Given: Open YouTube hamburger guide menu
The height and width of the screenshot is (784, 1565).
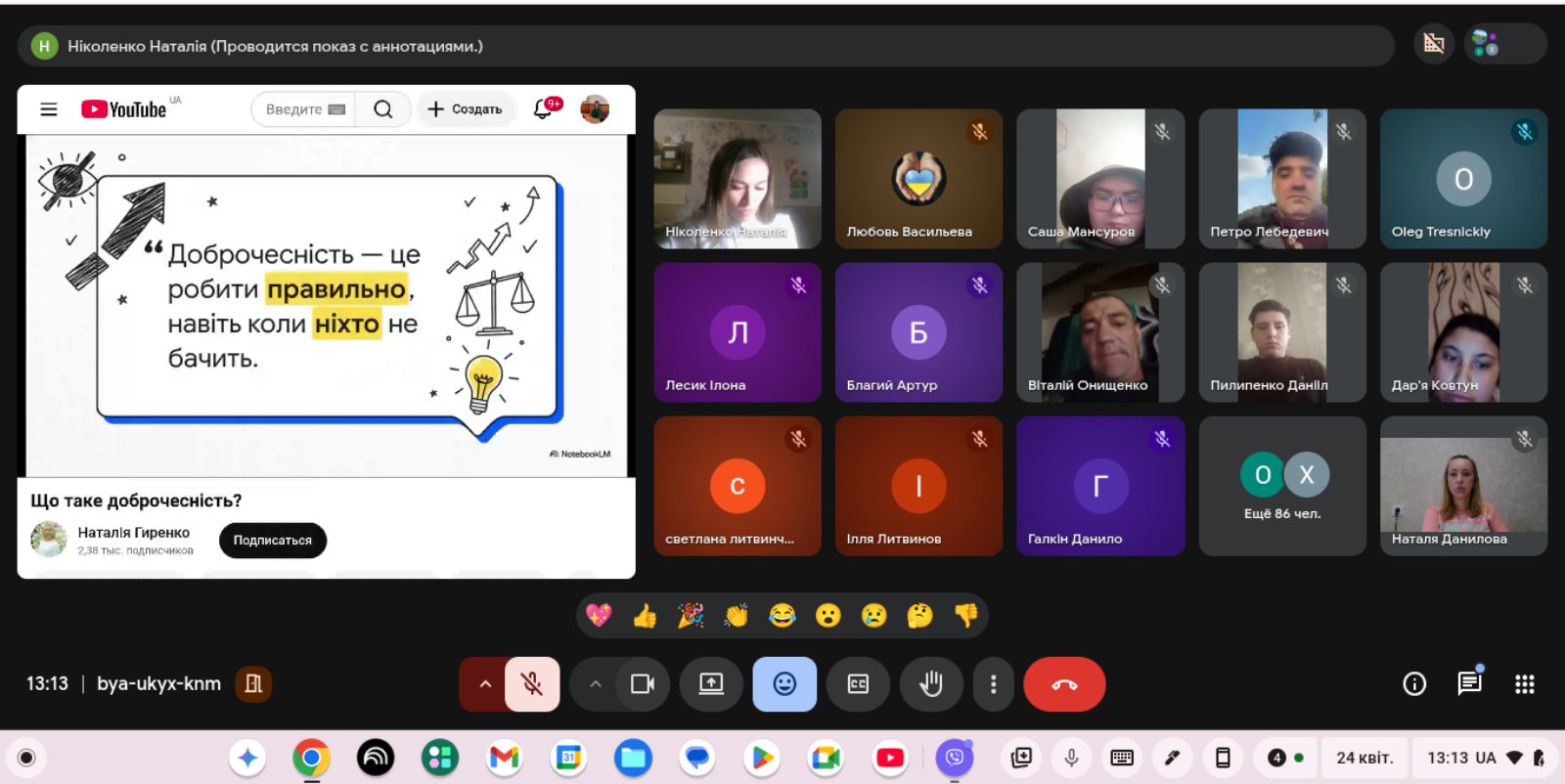Looking at the screenshot, I should click(49, 109).
